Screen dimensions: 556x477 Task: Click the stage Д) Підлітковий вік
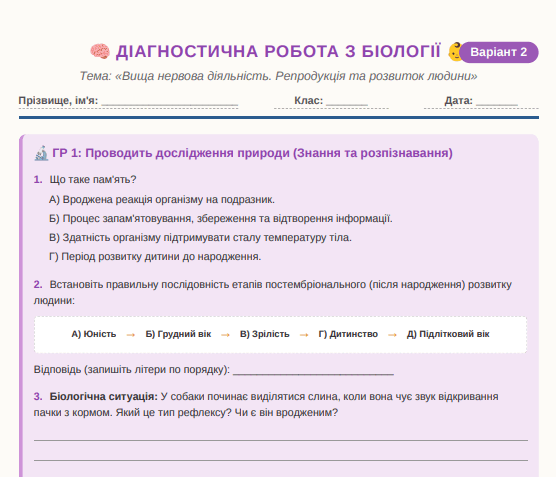pos(448,334)
